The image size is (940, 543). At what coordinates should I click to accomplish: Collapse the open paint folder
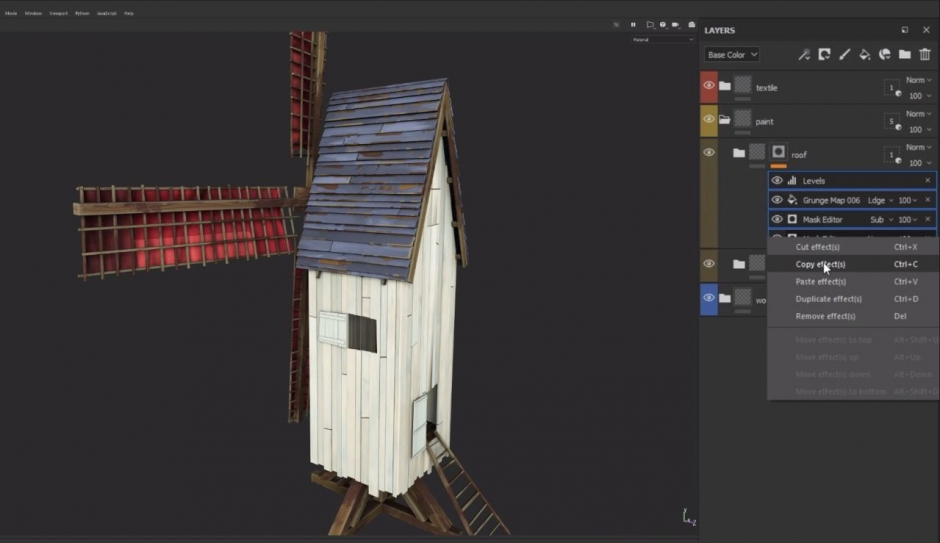(x=724, y=121)
